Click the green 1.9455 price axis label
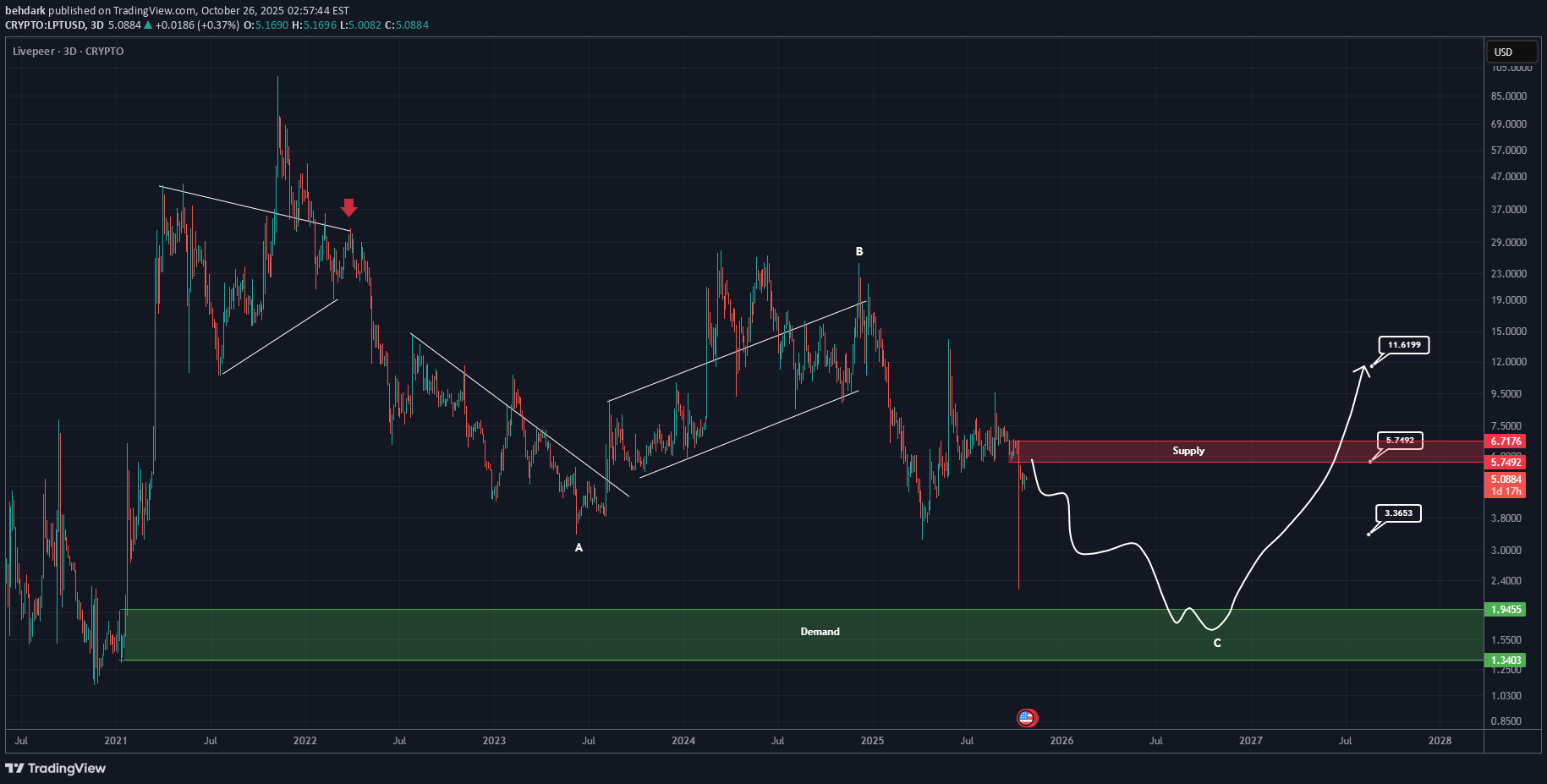Viewport: 1547px width, 784px height. tap(1506, 610)
